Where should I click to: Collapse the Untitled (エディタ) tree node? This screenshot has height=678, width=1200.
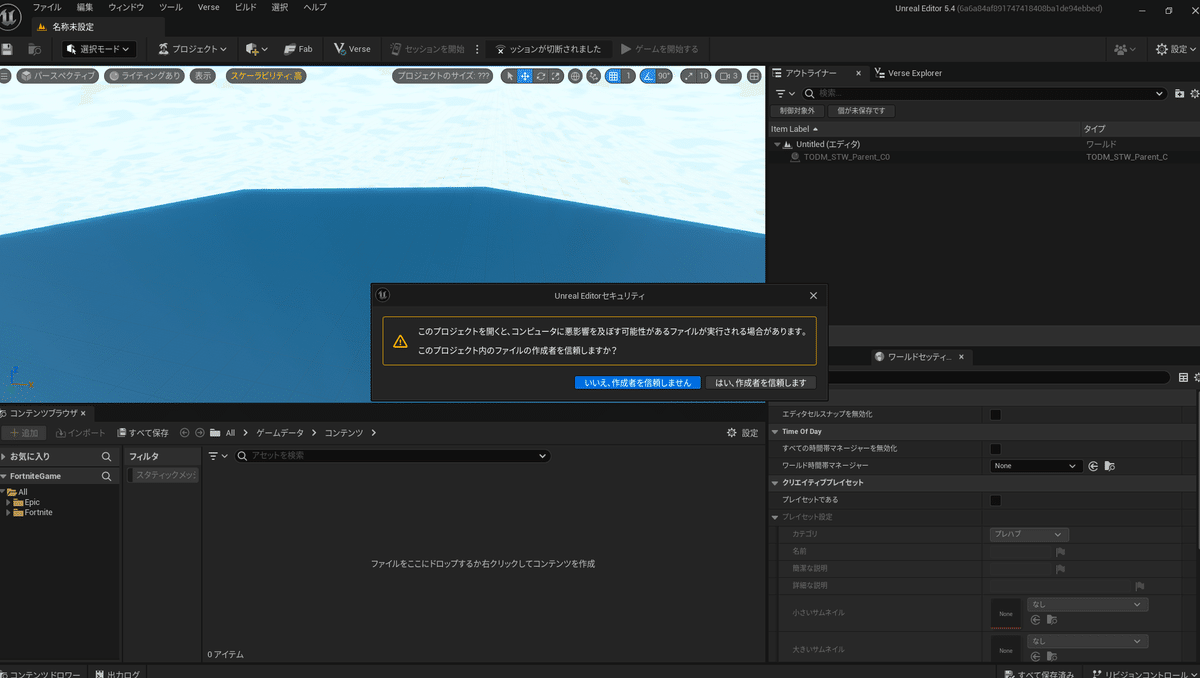point(777,144)
